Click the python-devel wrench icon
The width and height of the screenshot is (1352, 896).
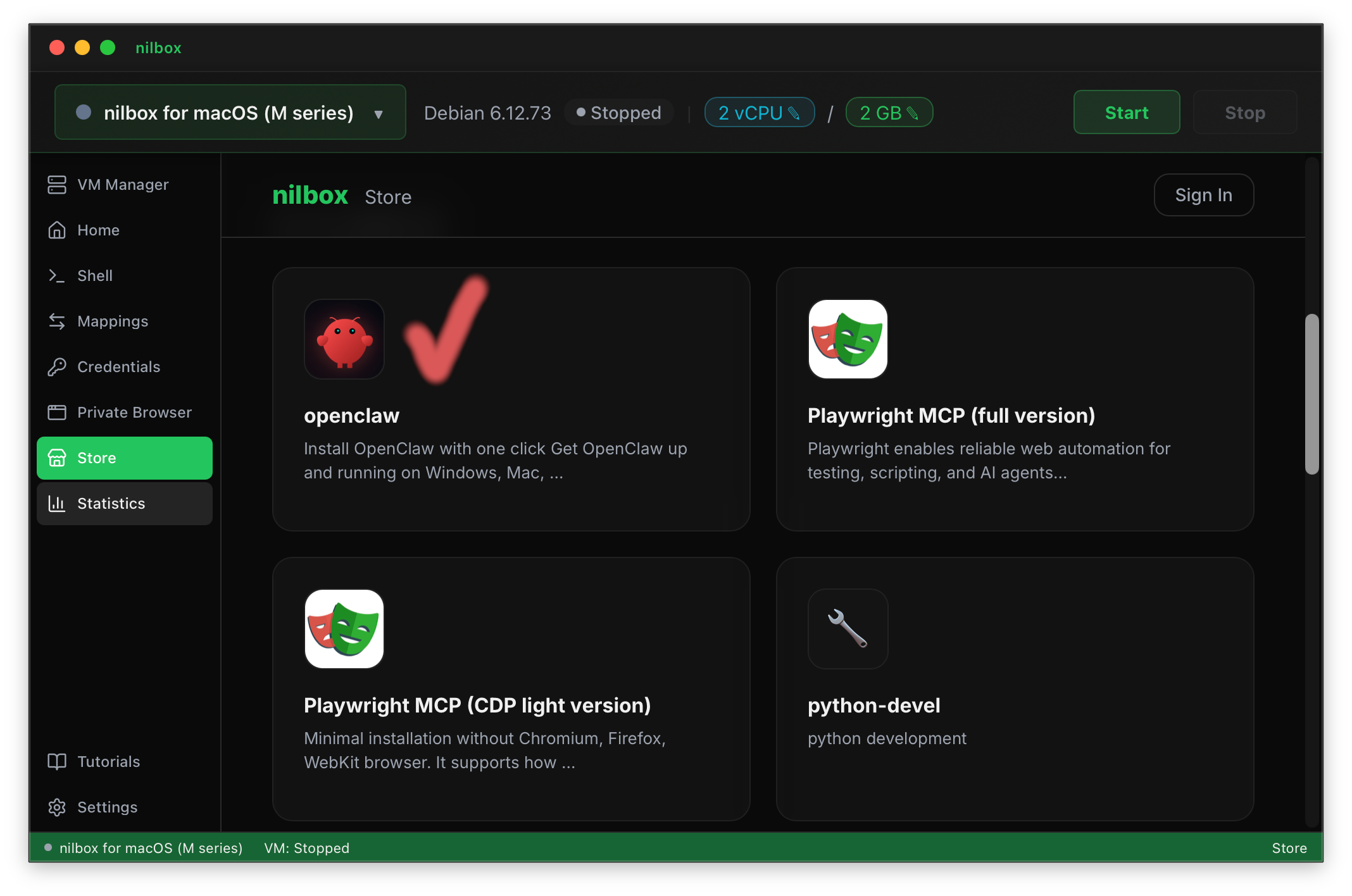[x=848, y=629]
